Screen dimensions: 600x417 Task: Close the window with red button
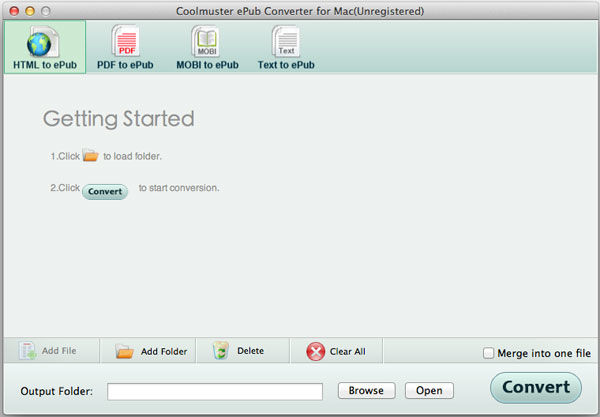(x=14, y=11)
